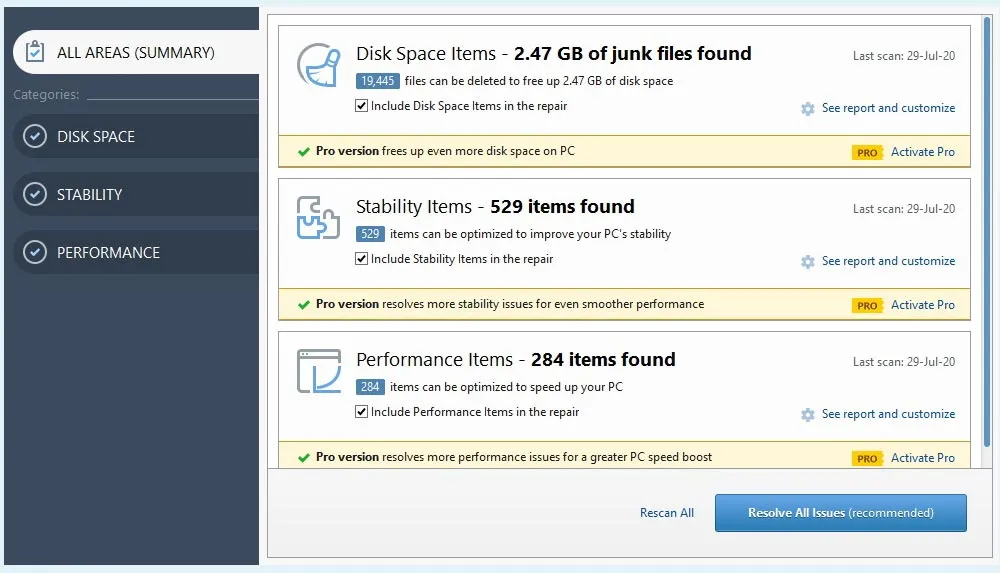This screenshot has height=573, width=1000.
Task: Click the Performance checkmark circle icon
Action: [x=35, y=252]
